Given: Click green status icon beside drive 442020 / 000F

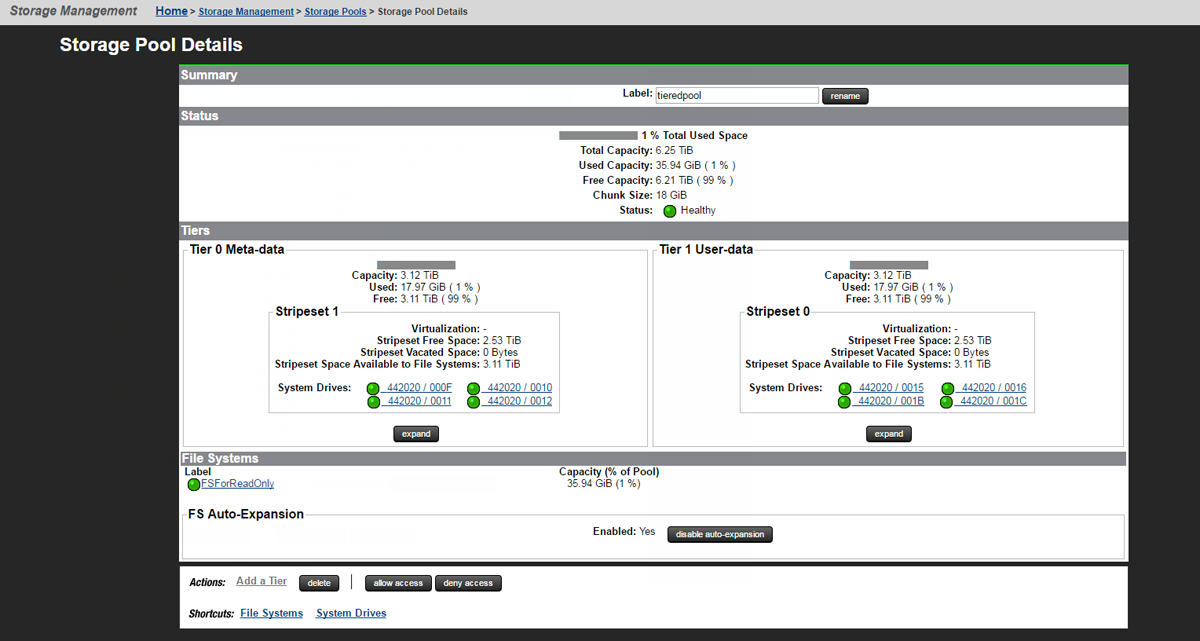Looking at the screenshot, I should pos(374,389).
